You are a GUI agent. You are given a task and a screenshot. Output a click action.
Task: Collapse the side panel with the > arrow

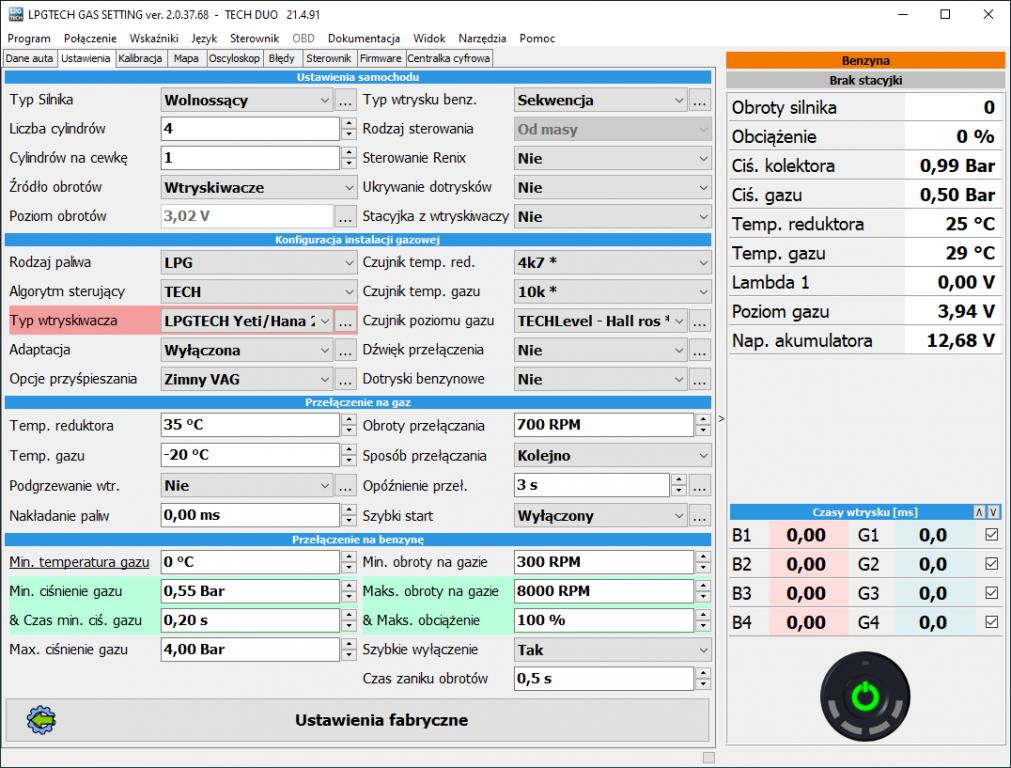(721, 418)
